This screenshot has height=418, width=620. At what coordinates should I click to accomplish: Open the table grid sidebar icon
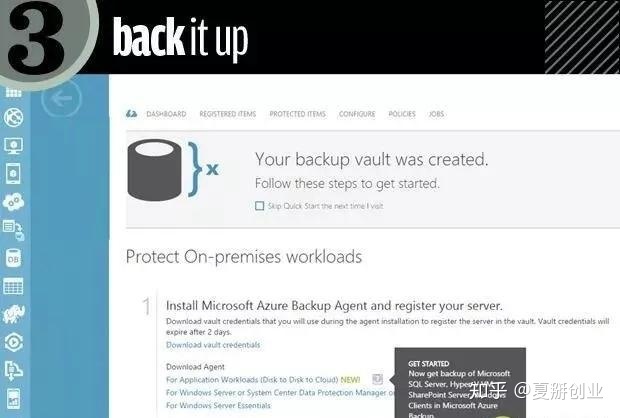pyautogui.click(x=13, y=286)
